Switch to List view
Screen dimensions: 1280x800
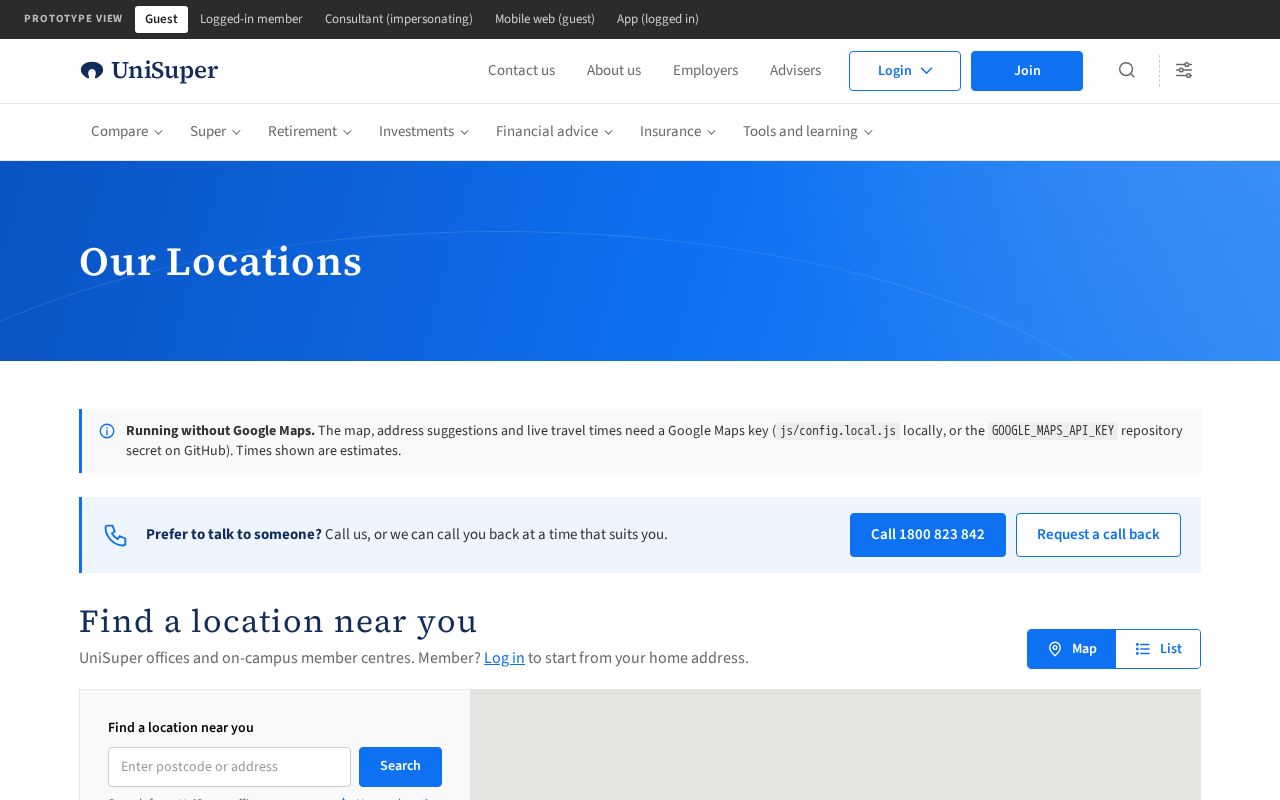click(x=1158, y=649)
